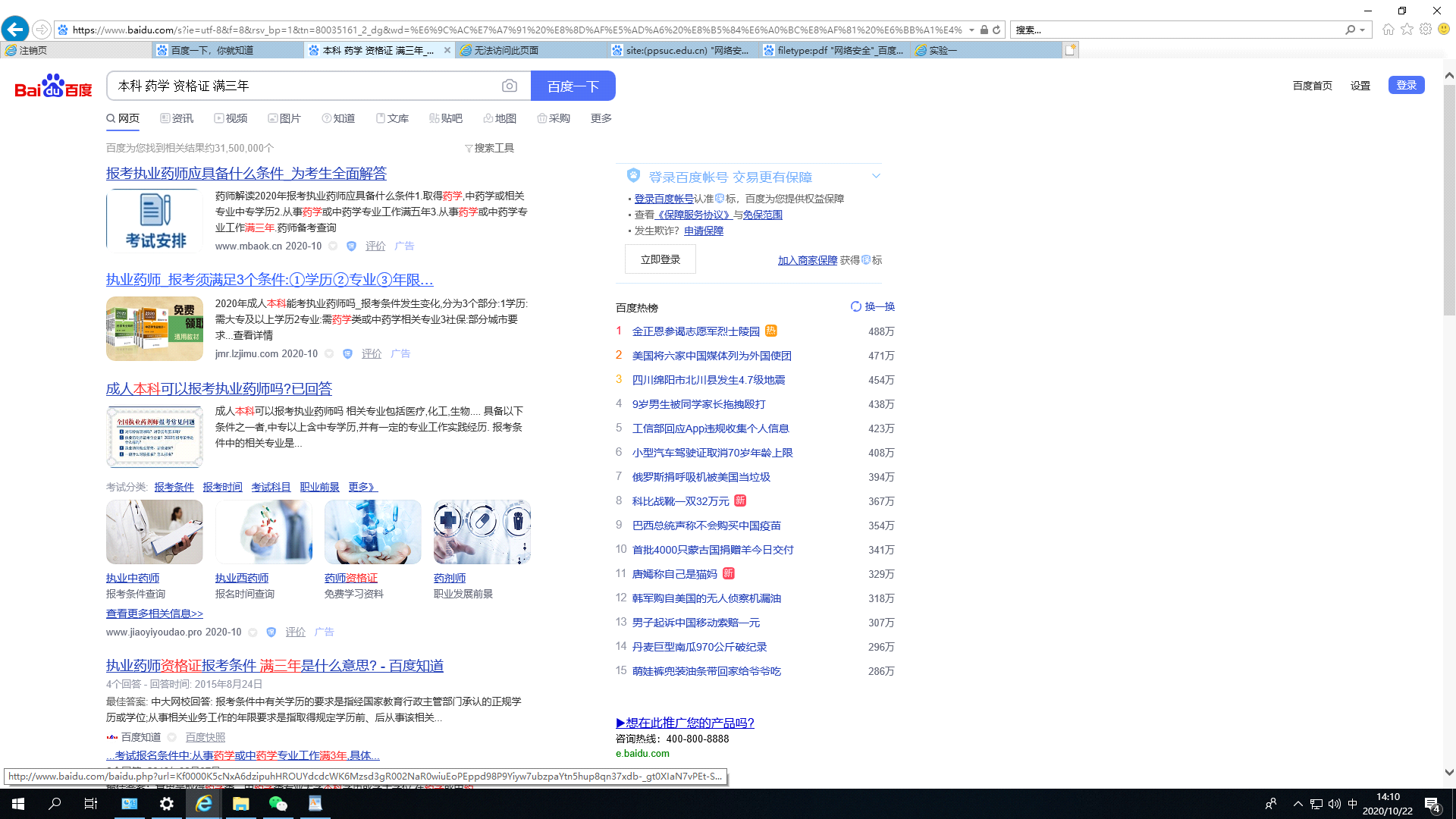Switch to the 图片 search tab
Screen dimensions: 1456x819
[284, 118]
